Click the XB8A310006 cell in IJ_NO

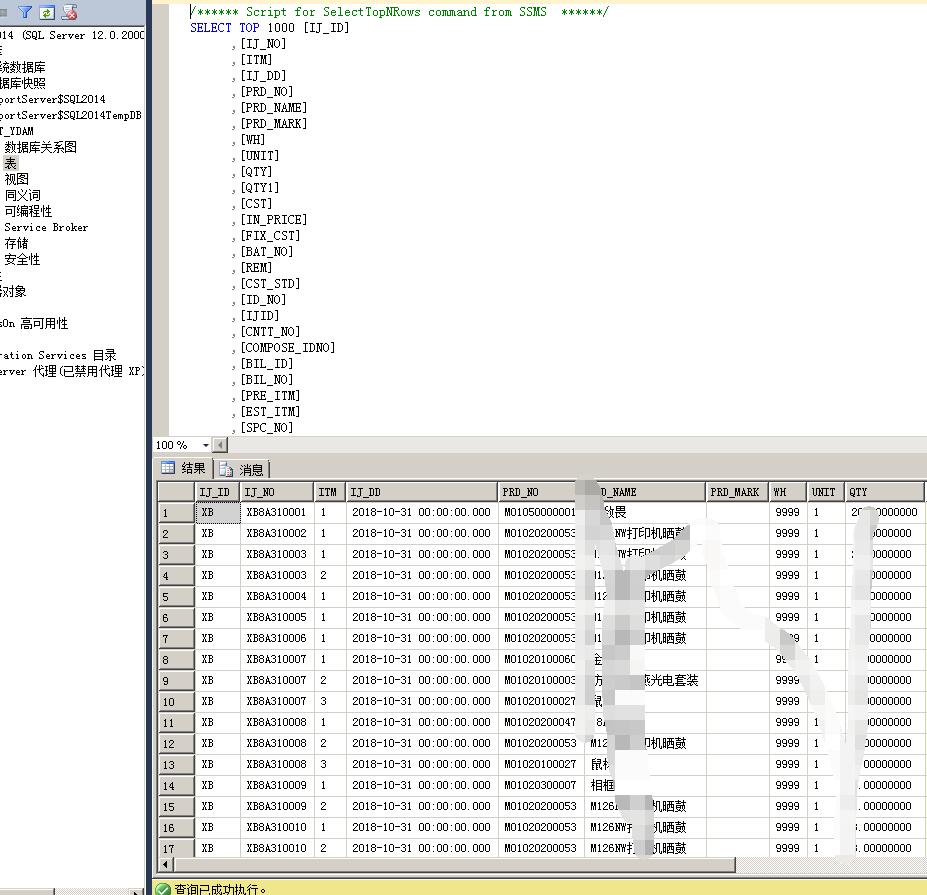pyautogui.click(x=277, y=638)
